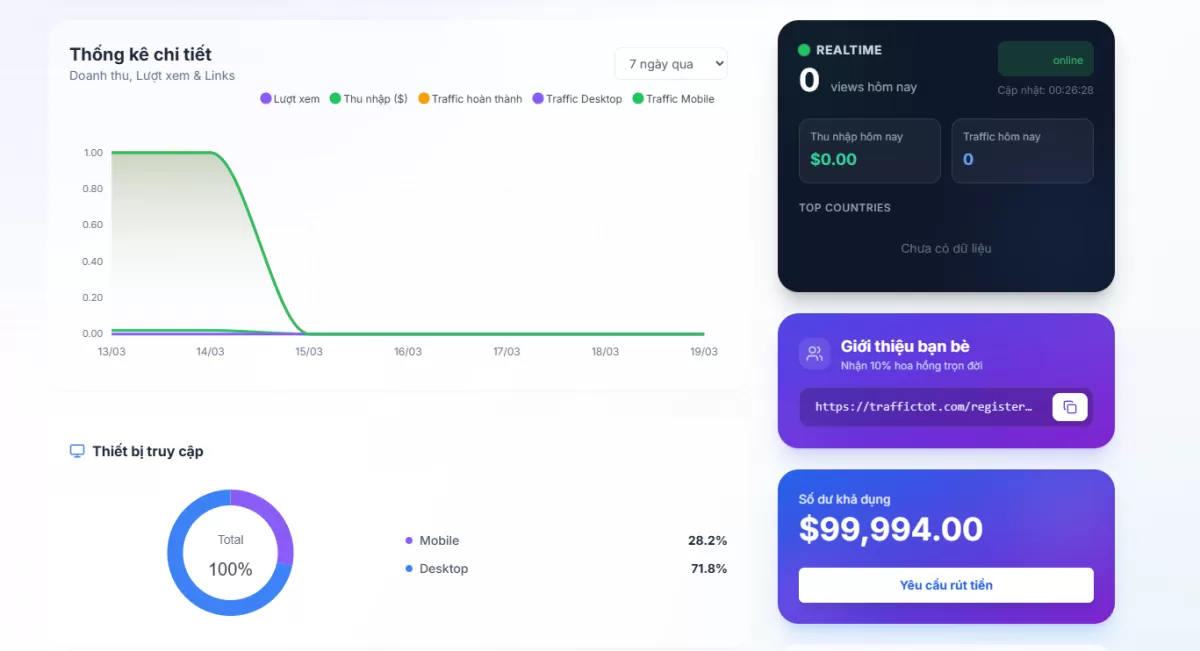Click the 14/03 date label on chart axis

pos(210,352)
